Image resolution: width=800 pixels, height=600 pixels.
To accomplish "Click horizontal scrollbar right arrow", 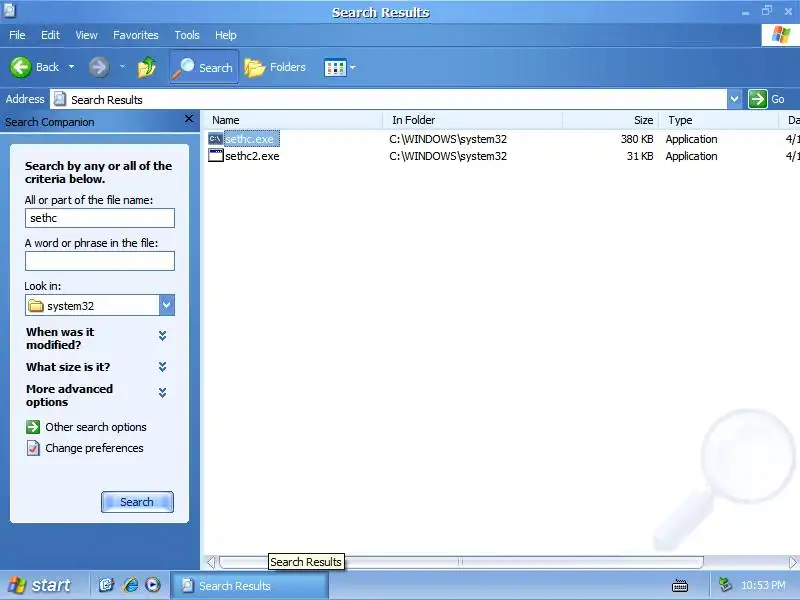I will click(x=792, y=562).
